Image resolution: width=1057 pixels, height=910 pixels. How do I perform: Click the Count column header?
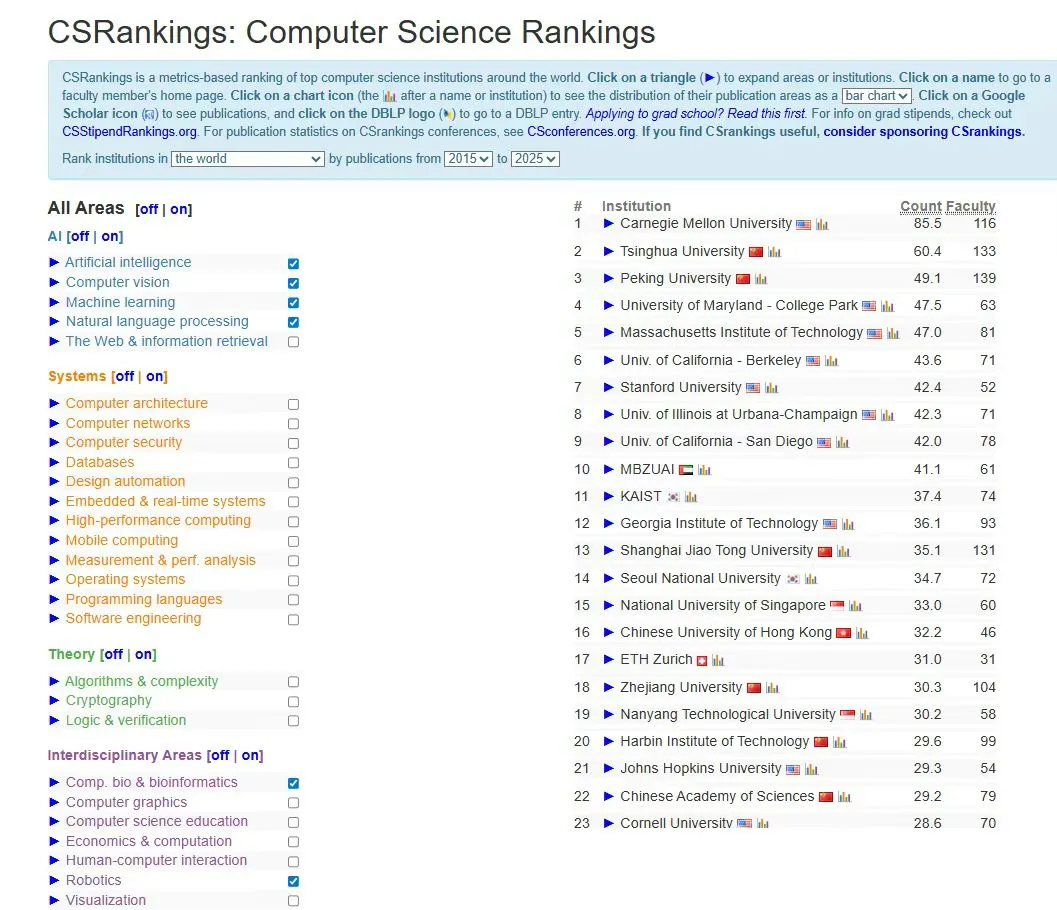point(920,206)
